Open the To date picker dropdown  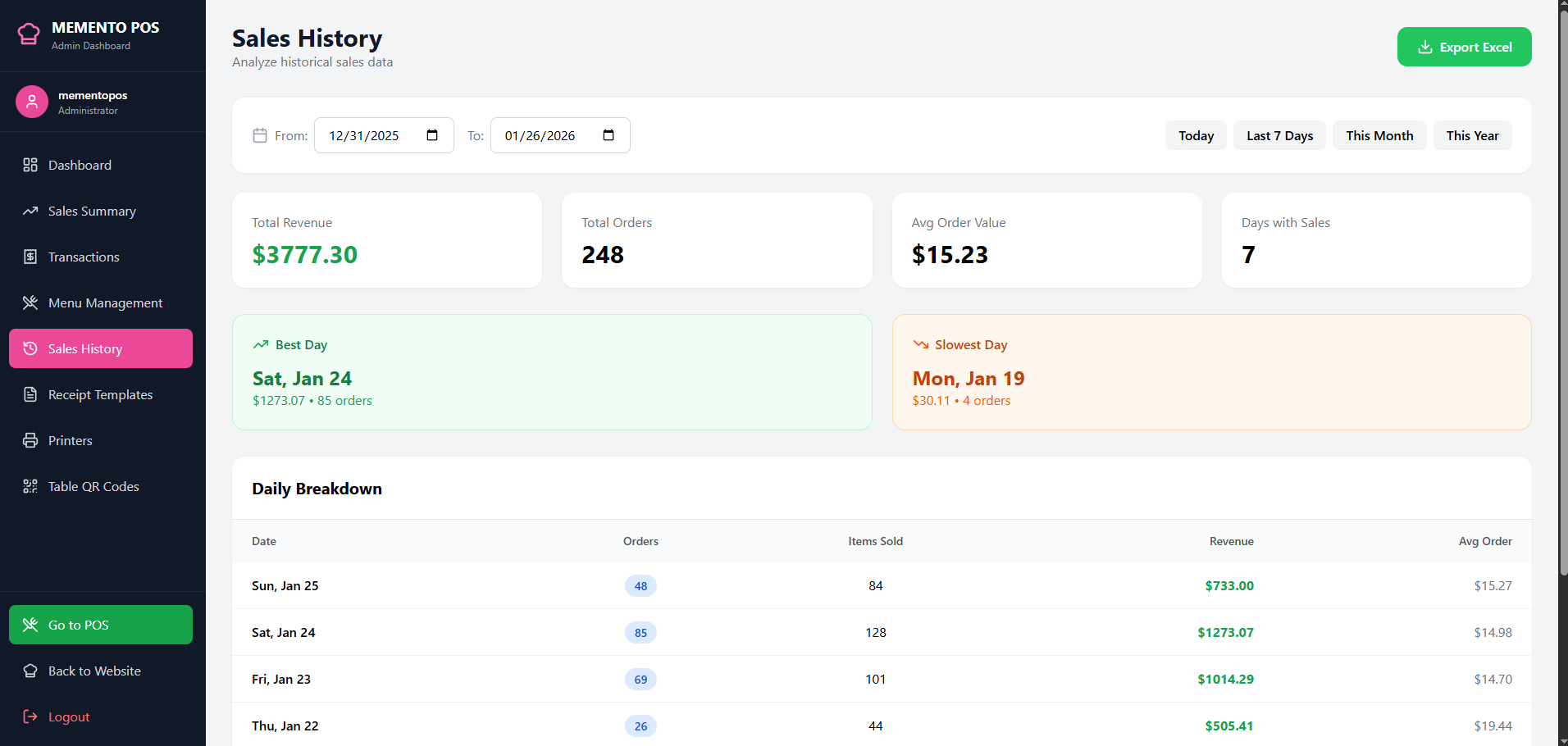(609, 135)
